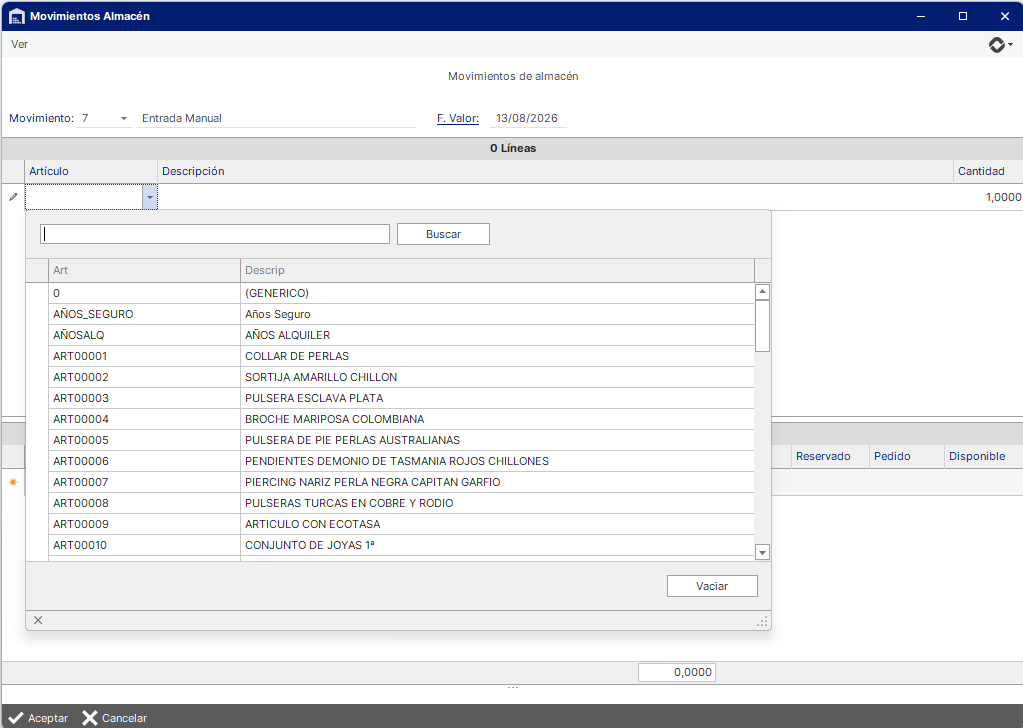This screenshot has width=1023, height=728.
Task: Click the Aceptar button
Action: [38, 718]
